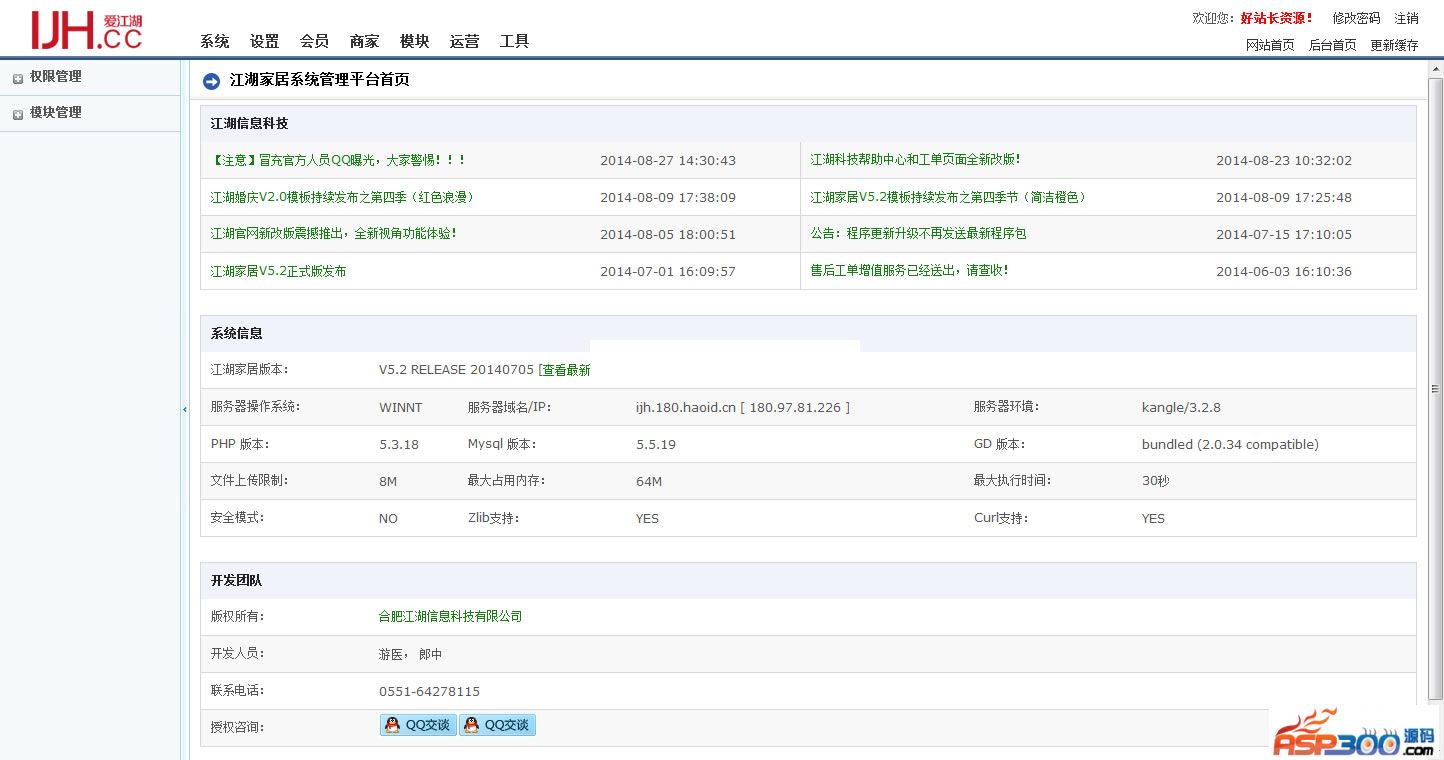Click the second QQ交谈 chat button

point(497,725)
